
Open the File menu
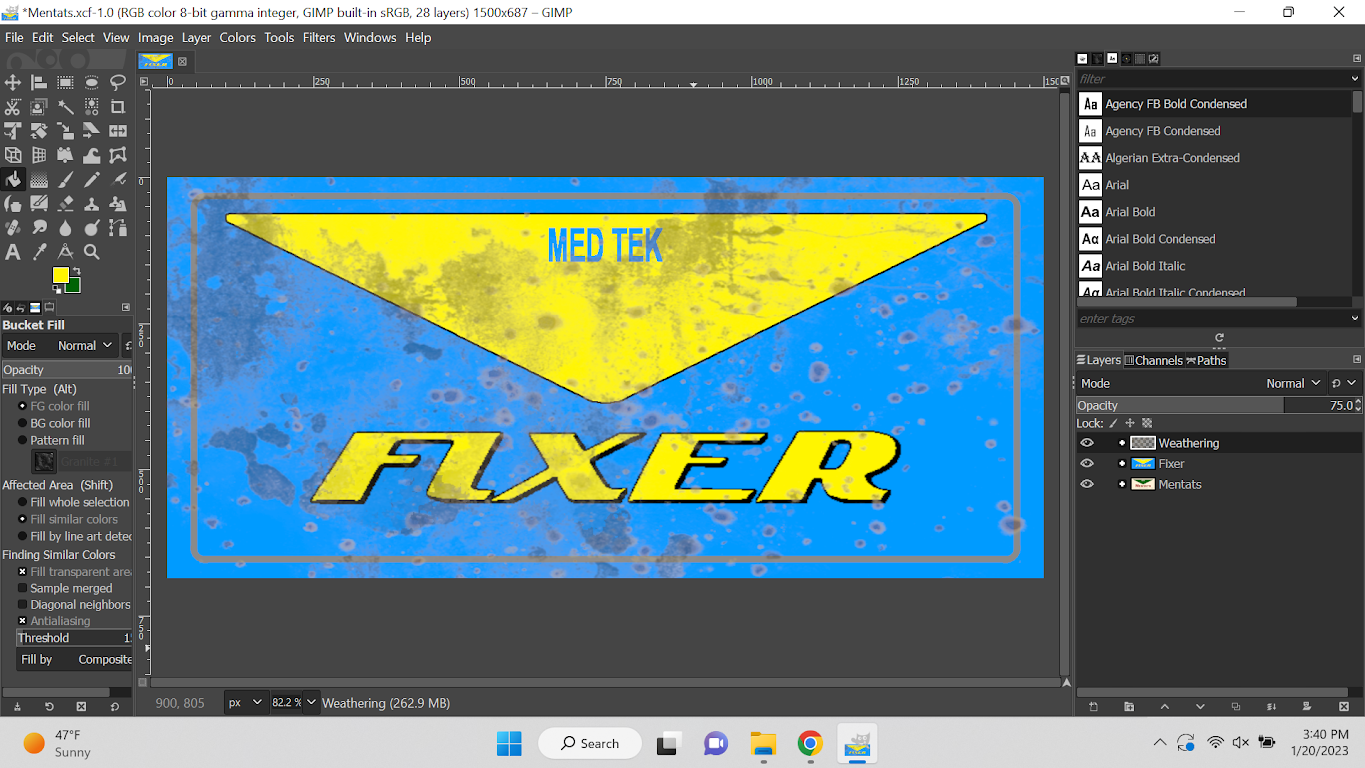pos(14,37)
